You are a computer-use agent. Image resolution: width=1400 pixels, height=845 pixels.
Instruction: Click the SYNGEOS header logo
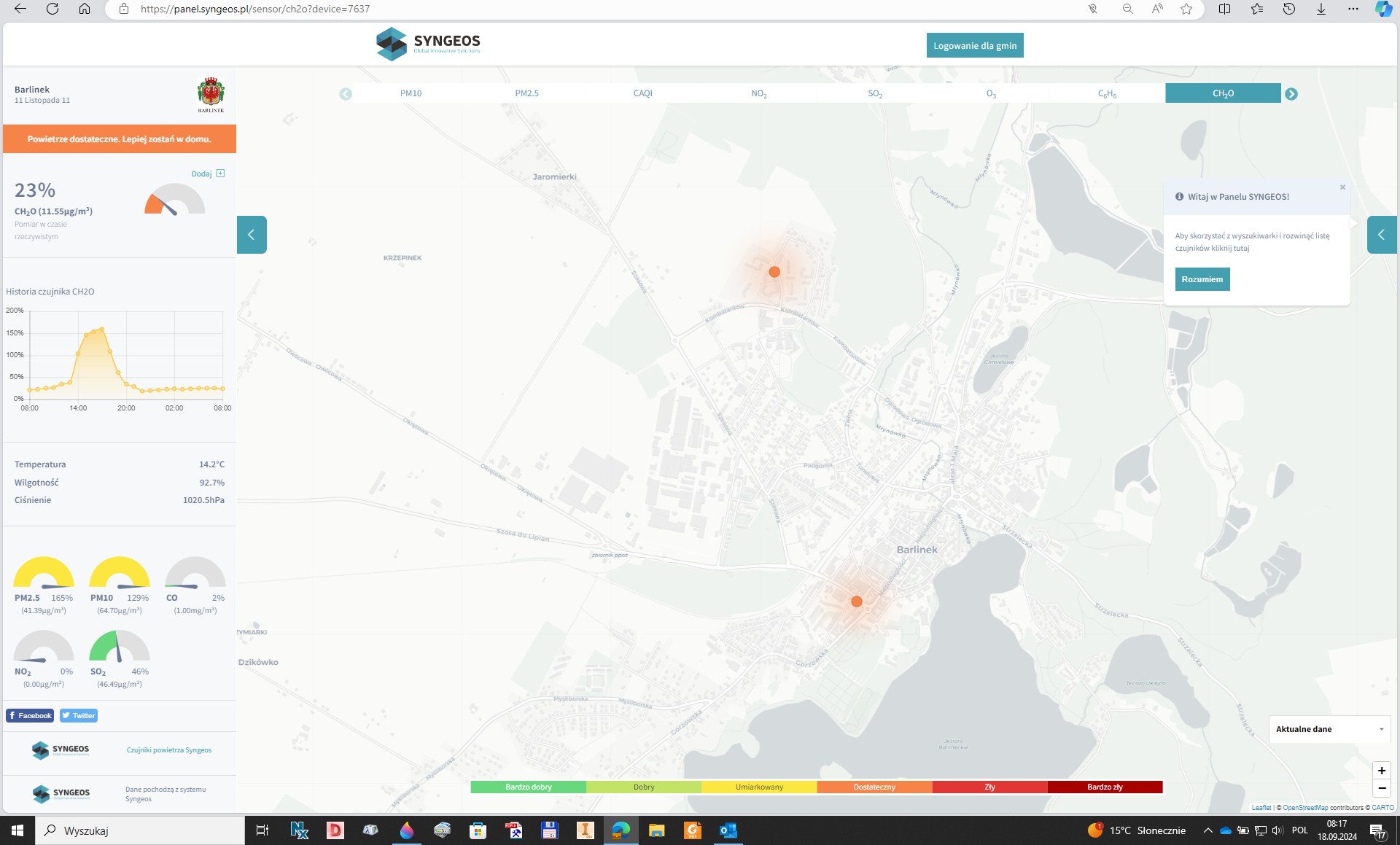coord(429,44)
